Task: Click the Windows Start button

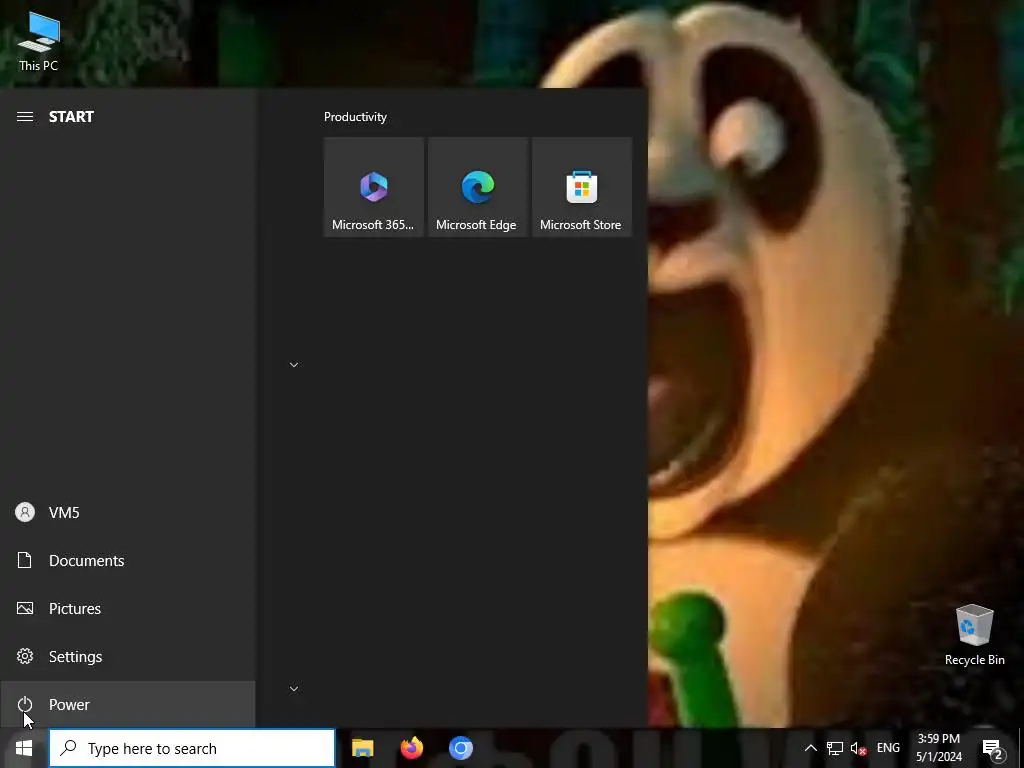Action: [x=24, y=748]
